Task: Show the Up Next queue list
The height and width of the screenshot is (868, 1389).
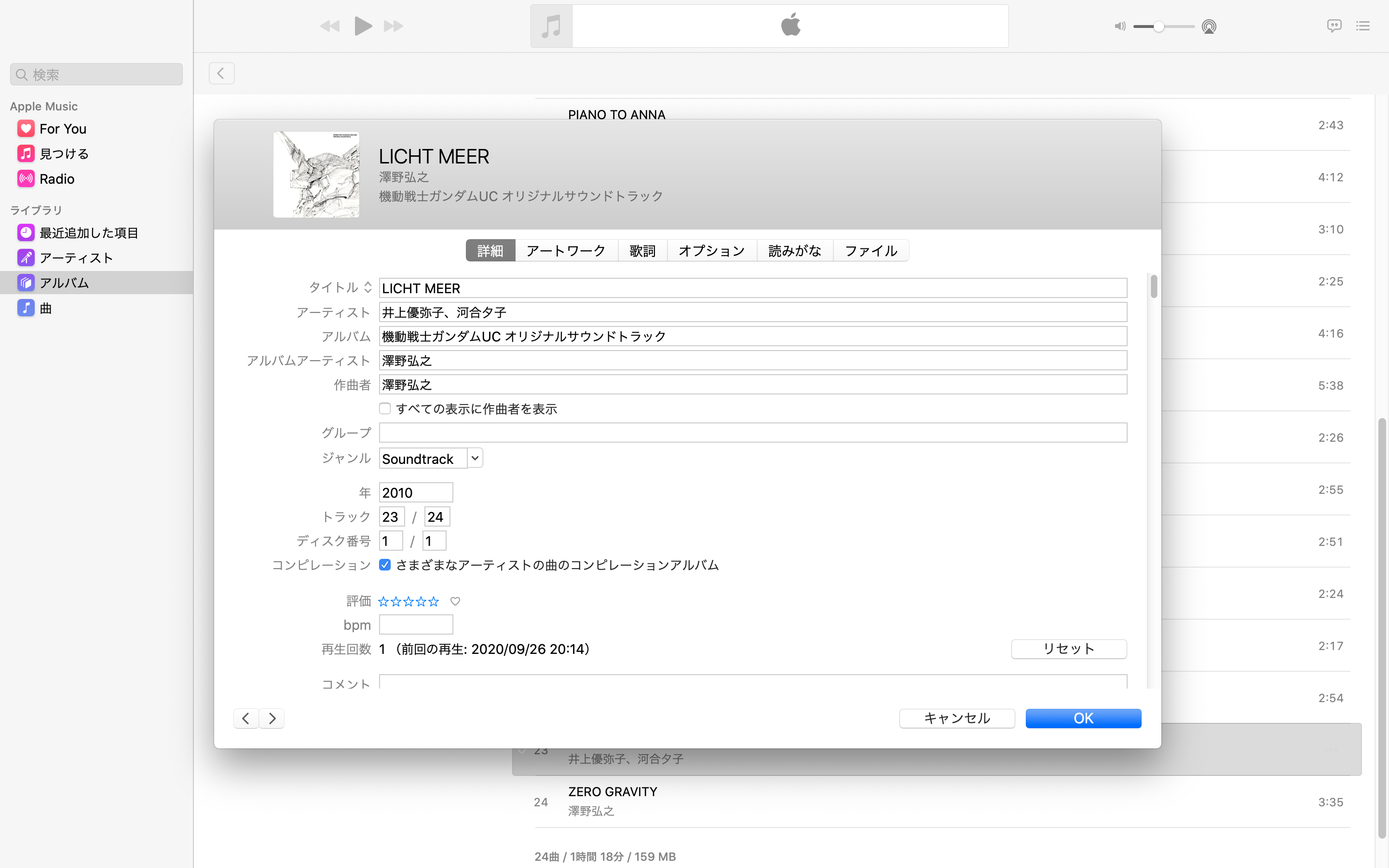Action: (1364, 26)
